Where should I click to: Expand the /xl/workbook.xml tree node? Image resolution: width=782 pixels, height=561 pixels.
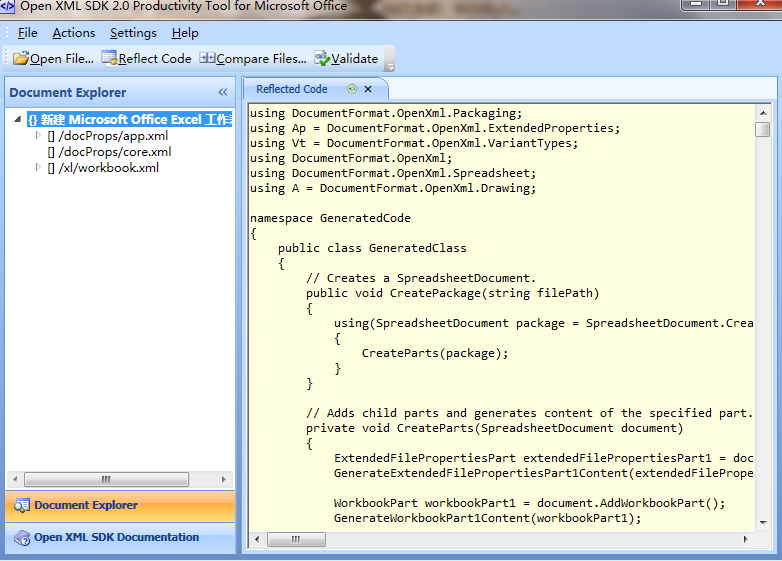pyautogui.click(x=38, y=168)
